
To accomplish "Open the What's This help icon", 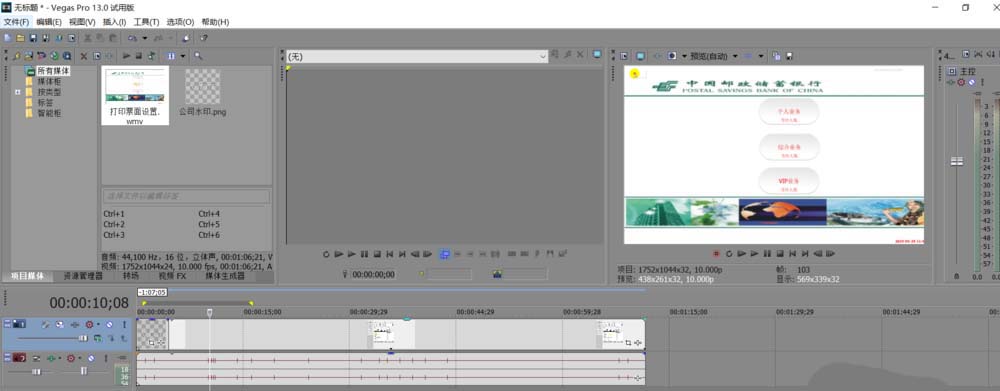I will [204, 38].
